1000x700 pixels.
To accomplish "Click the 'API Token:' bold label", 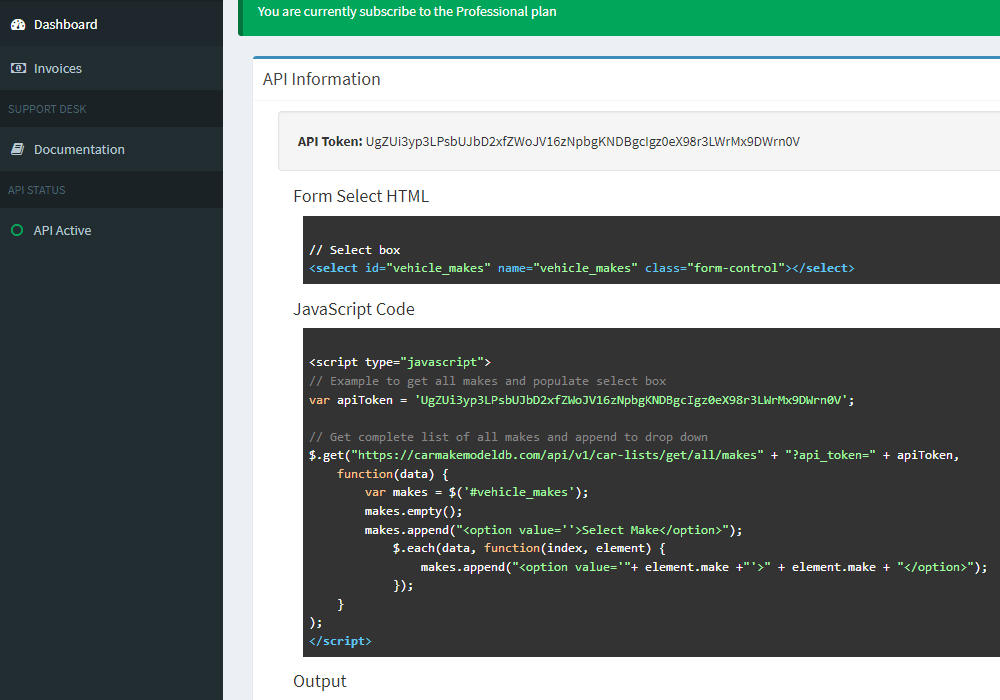I will (x=330, y=142).
